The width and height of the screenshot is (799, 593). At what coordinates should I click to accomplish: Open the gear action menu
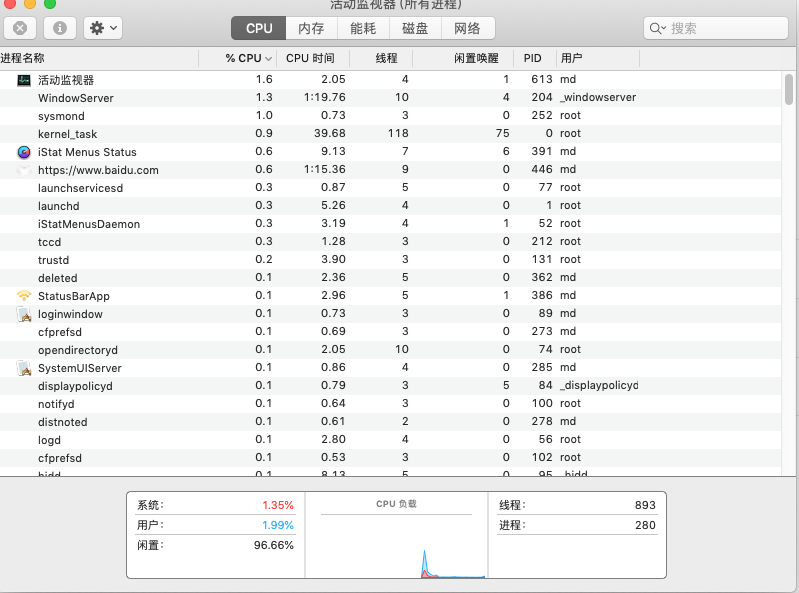pyautogui.click(x=103, y=28)
